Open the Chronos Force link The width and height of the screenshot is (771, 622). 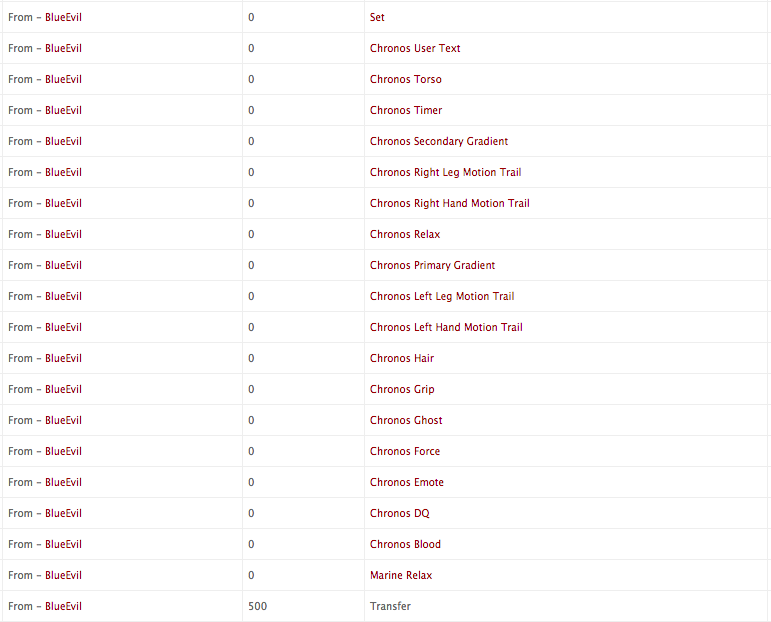pyautogui.click(x=405, y=451)
